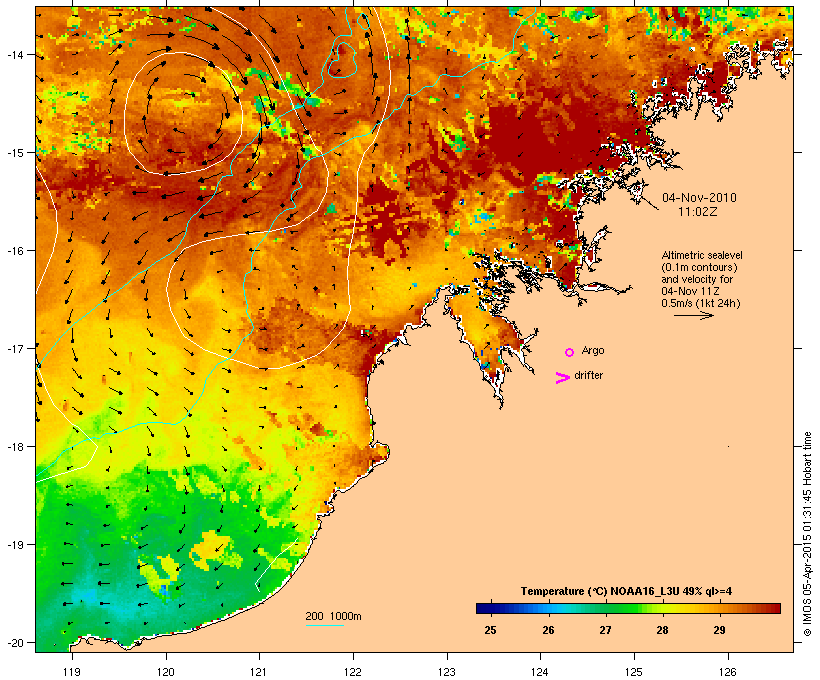Click the longitude axis label 125
This screenshot has width=820, height=680.
[x=634, y=672]
